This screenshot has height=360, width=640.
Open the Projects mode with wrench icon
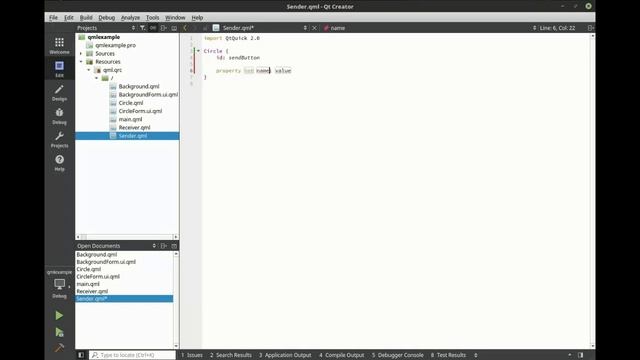pos(59,139)
